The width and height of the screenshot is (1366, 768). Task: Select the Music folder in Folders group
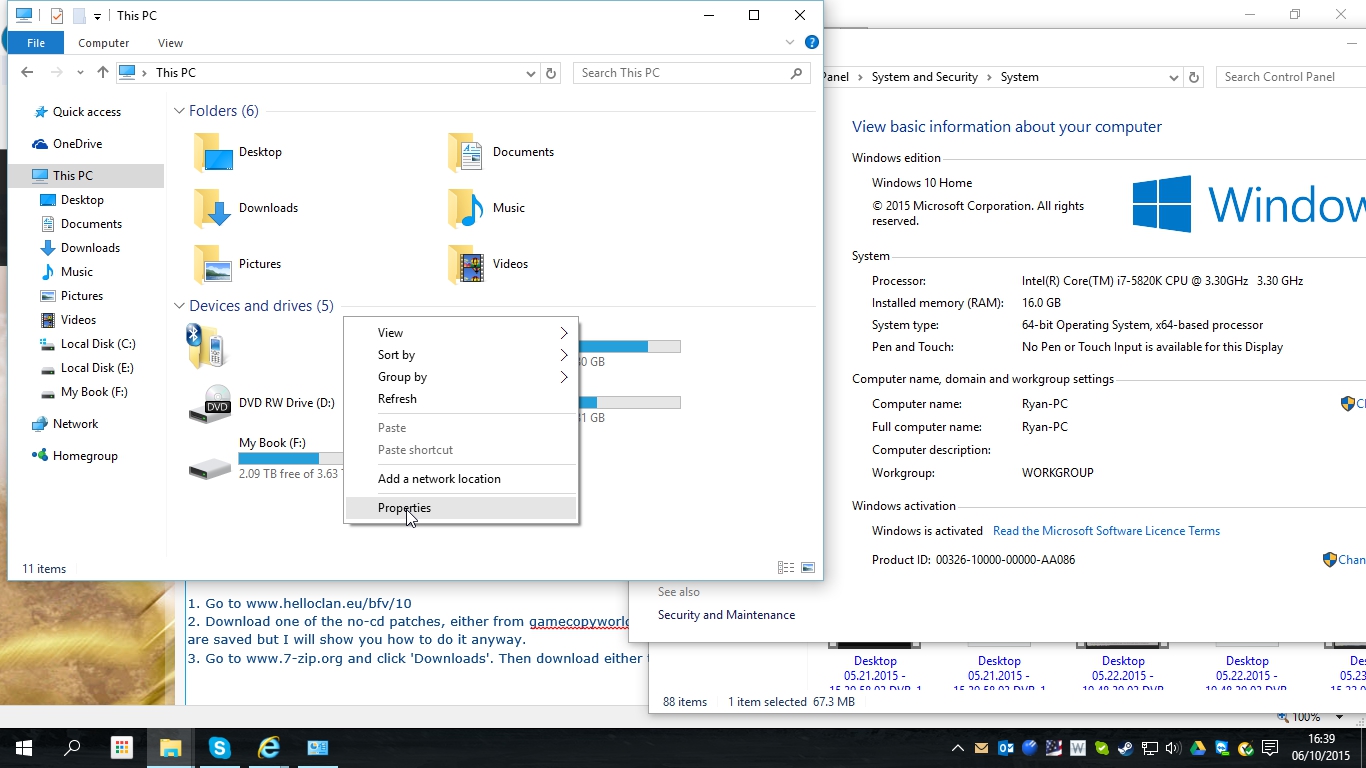tap(487, 208)
